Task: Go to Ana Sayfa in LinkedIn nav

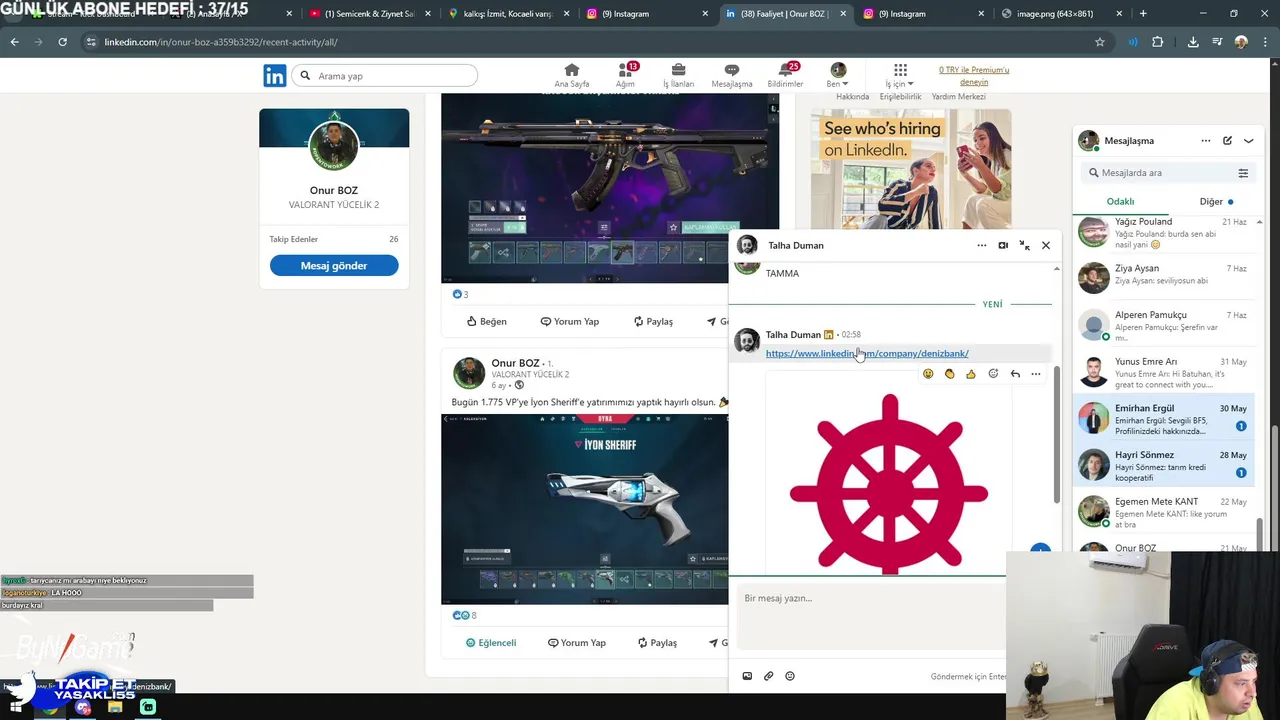Action: pyautogui.click(x=572, y=75)
